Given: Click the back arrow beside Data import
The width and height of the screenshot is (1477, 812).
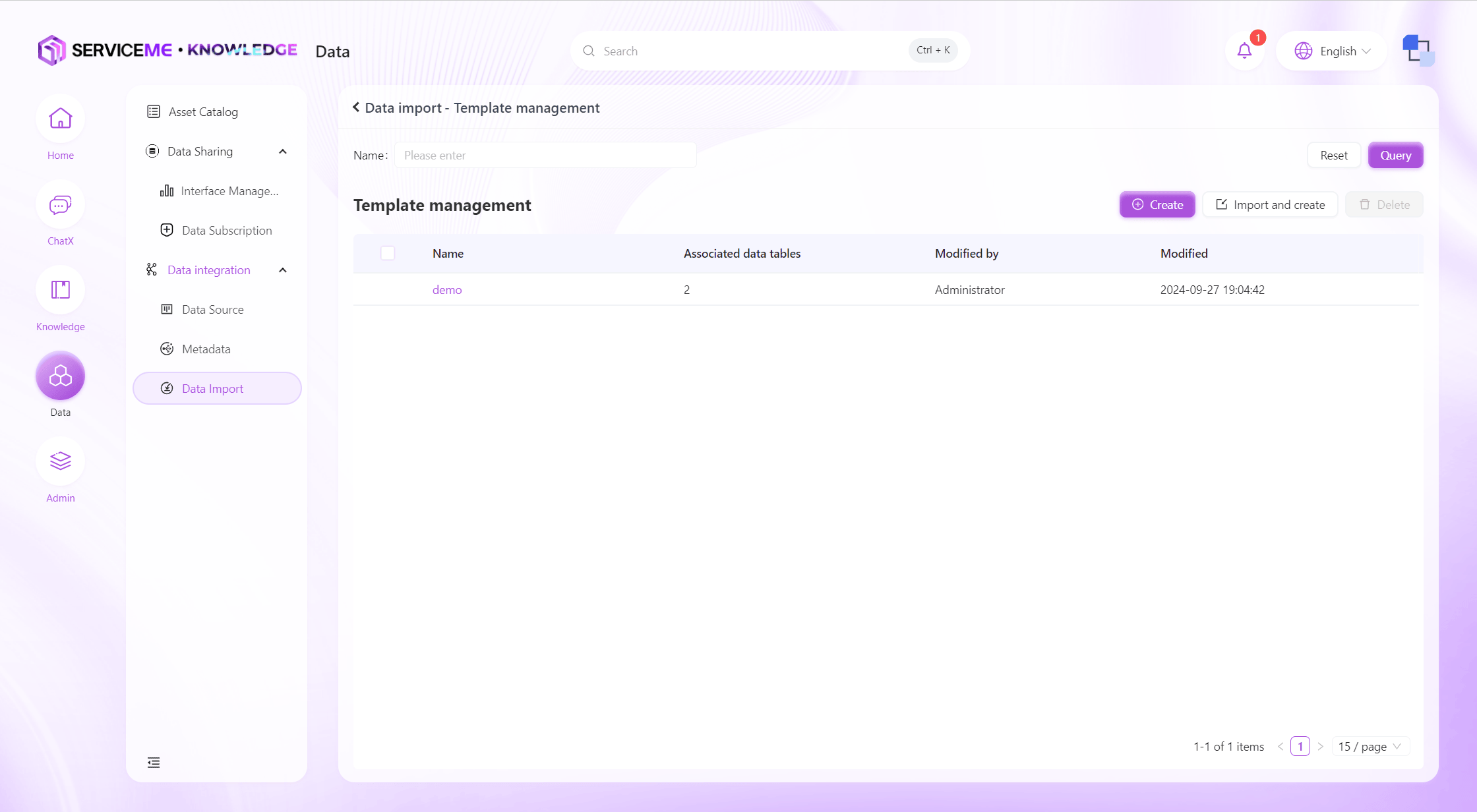Looking at the screenshot, I should point(356,107).
